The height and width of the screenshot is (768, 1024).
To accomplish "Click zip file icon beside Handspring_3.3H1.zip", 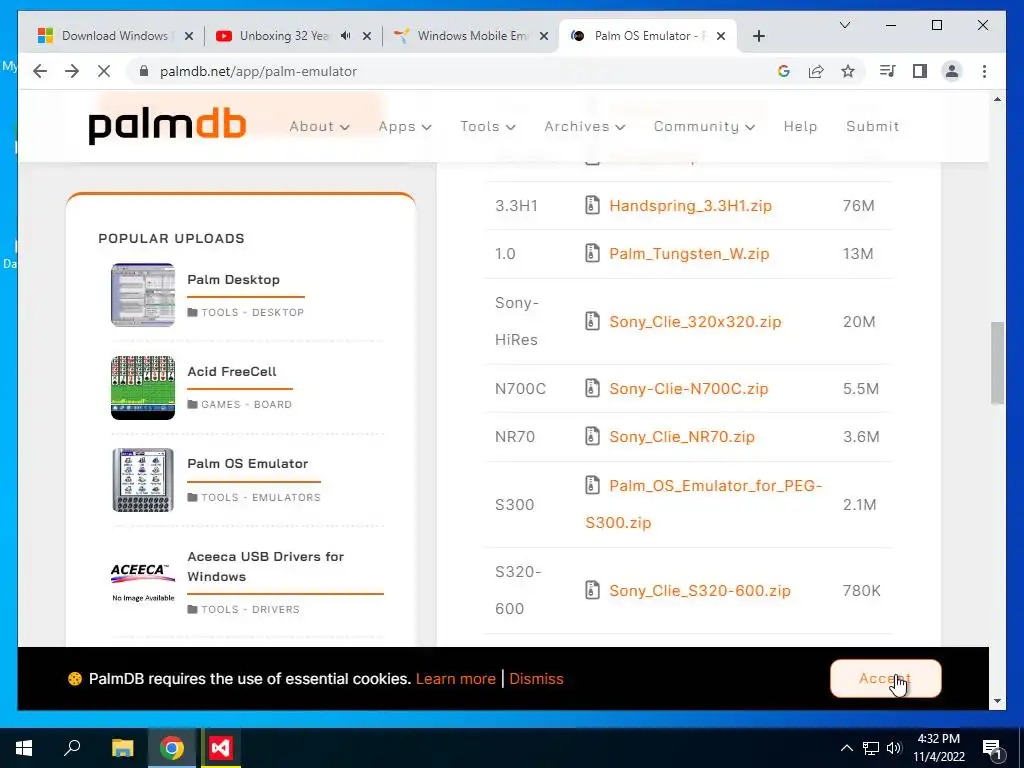I will [592, 205].
